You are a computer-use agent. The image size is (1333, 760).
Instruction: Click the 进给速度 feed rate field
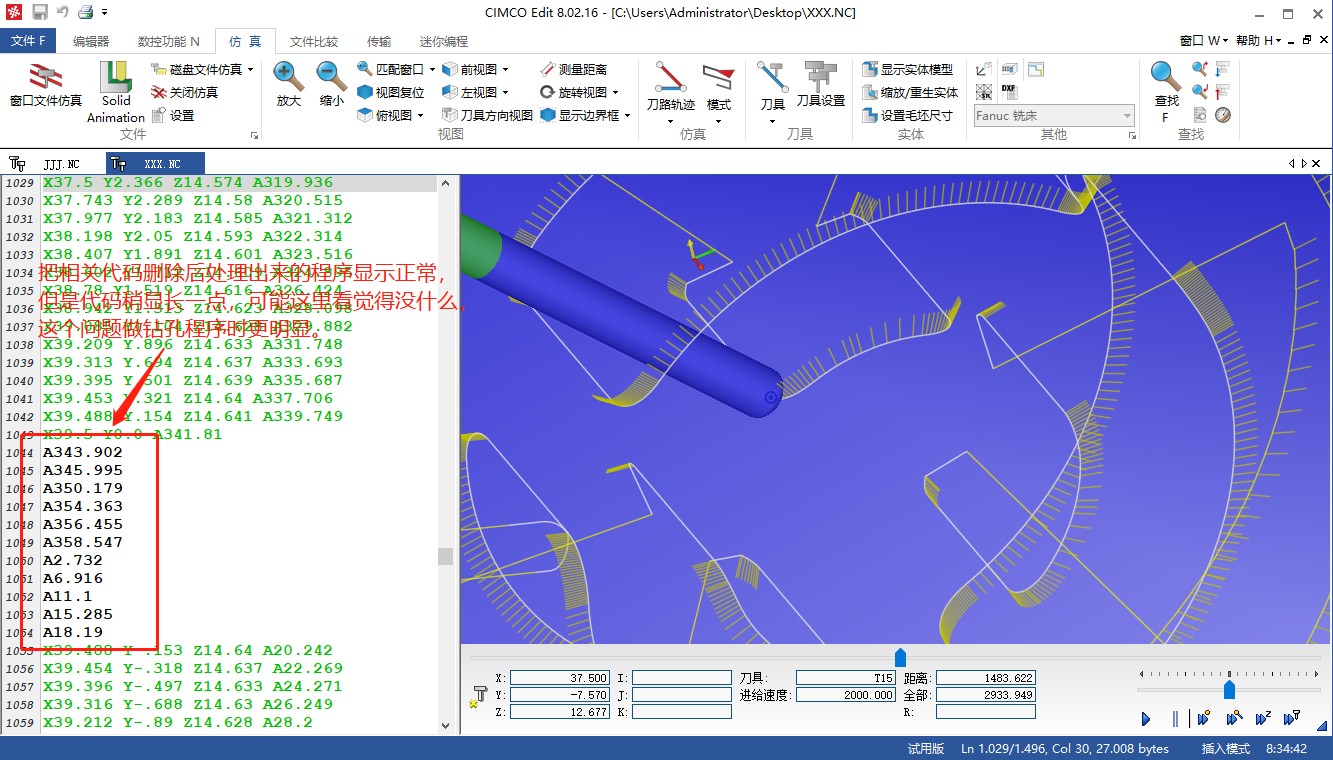[845, 695]
